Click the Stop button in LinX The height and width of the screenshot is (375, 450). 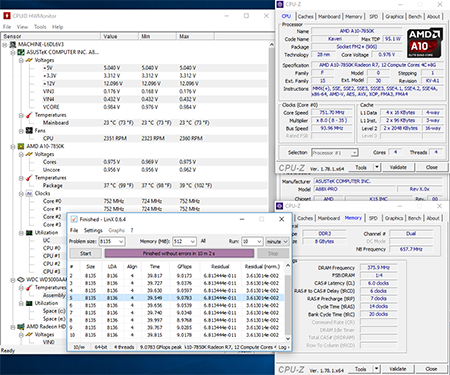pyautogui.click(x=273, y=253)
